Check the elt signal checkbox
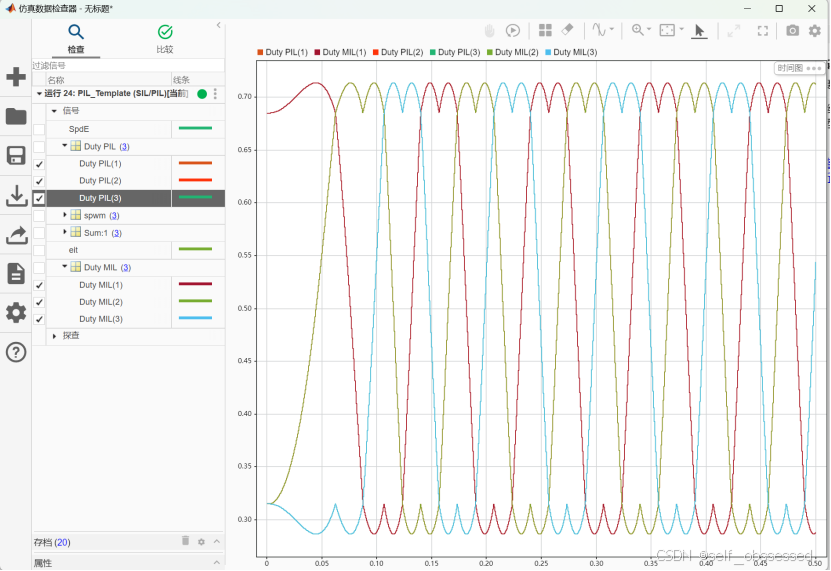831x571 pixels. pyautogui.click(x=39, y=250)
